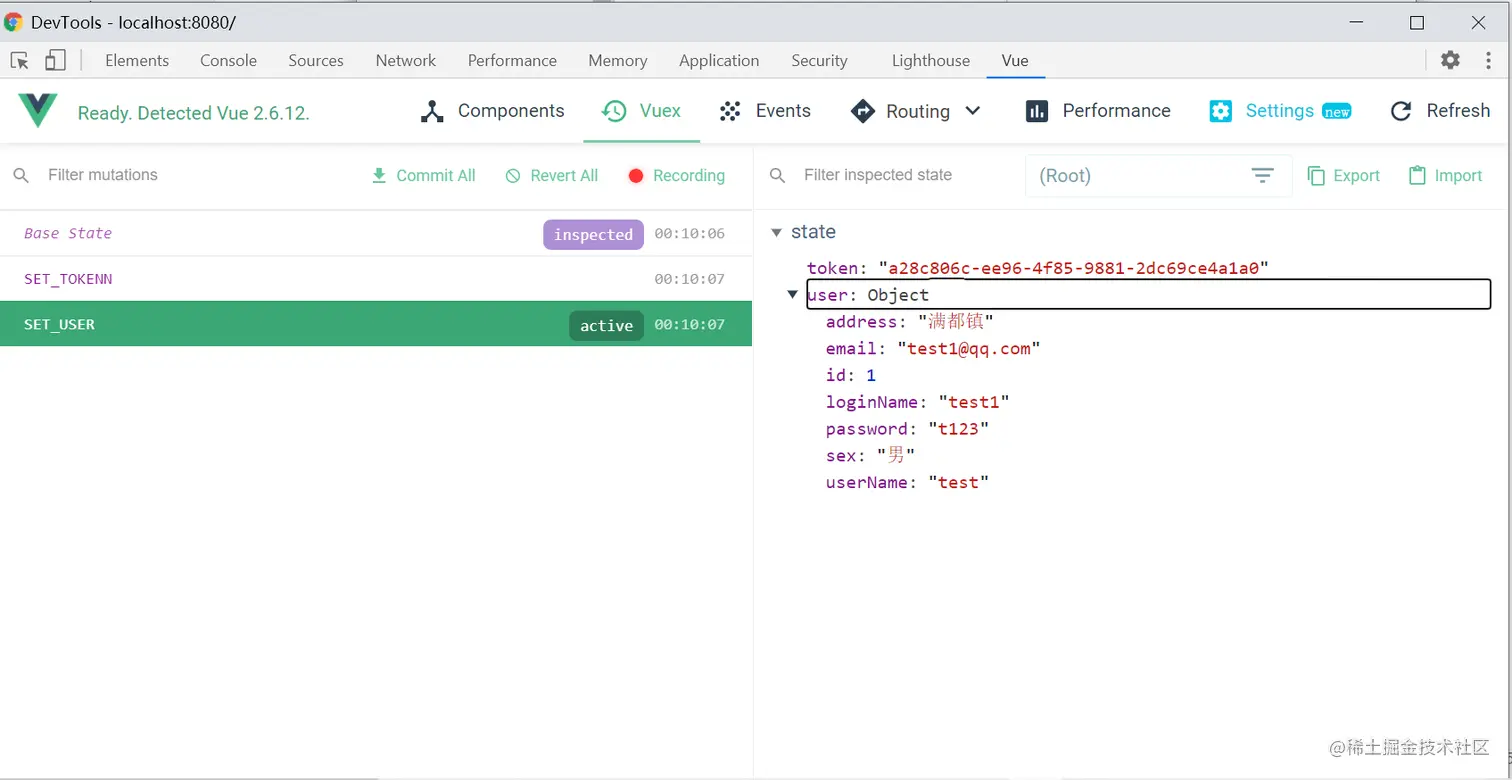Click the active badge on SET_USER

607,325
